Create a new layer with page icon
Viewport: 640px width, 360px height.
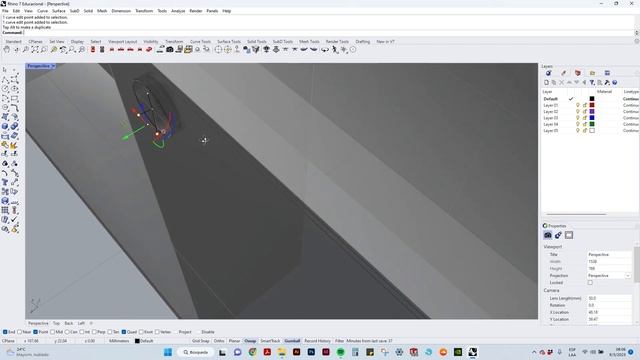(x=547, y=82)
